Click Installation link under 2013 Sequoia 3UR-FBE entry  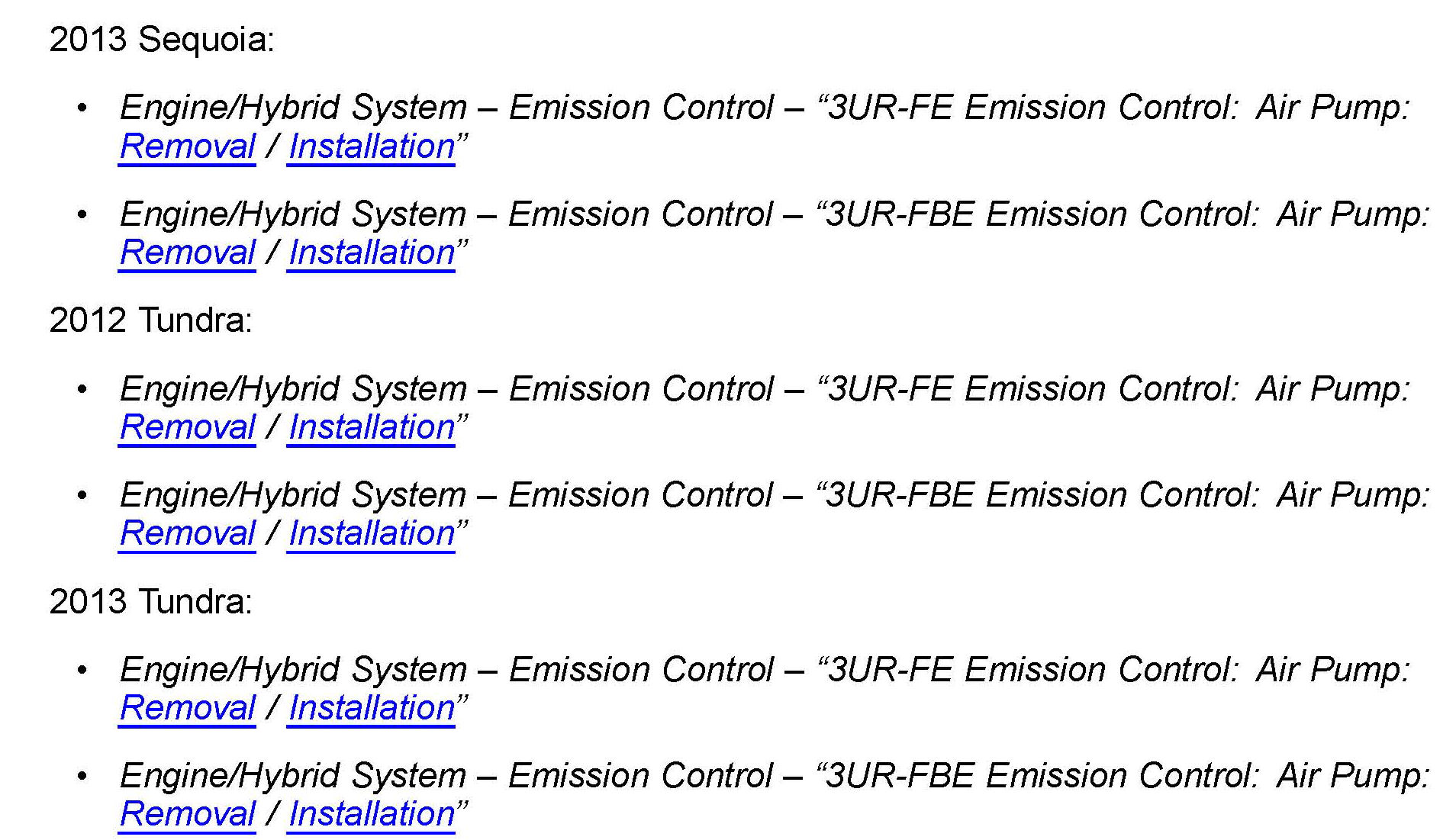click(372, 253)
